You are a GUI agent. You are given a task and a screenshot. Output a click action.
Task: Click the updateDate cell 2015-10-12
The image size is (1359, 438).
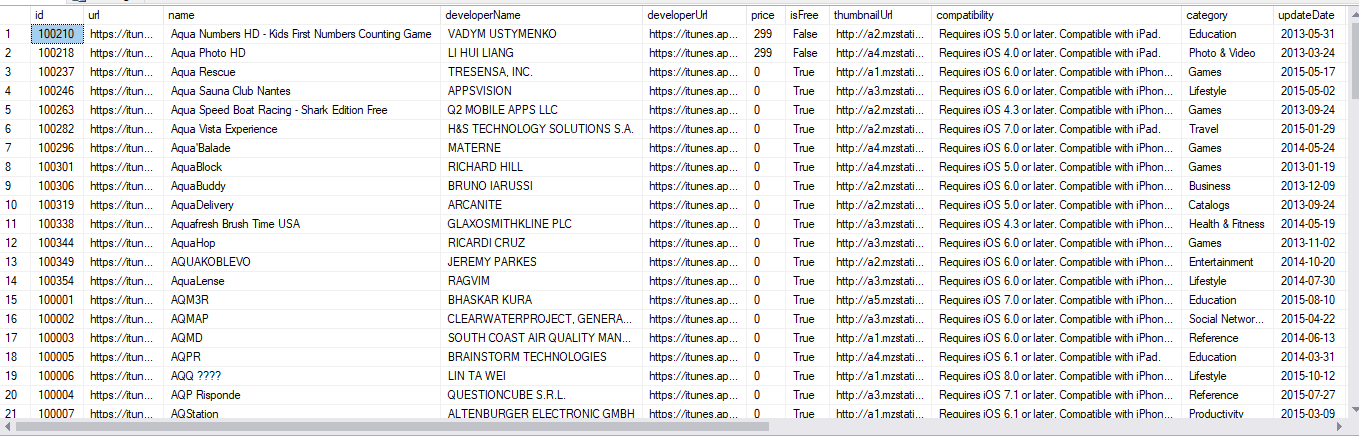tap(1310, 376)
